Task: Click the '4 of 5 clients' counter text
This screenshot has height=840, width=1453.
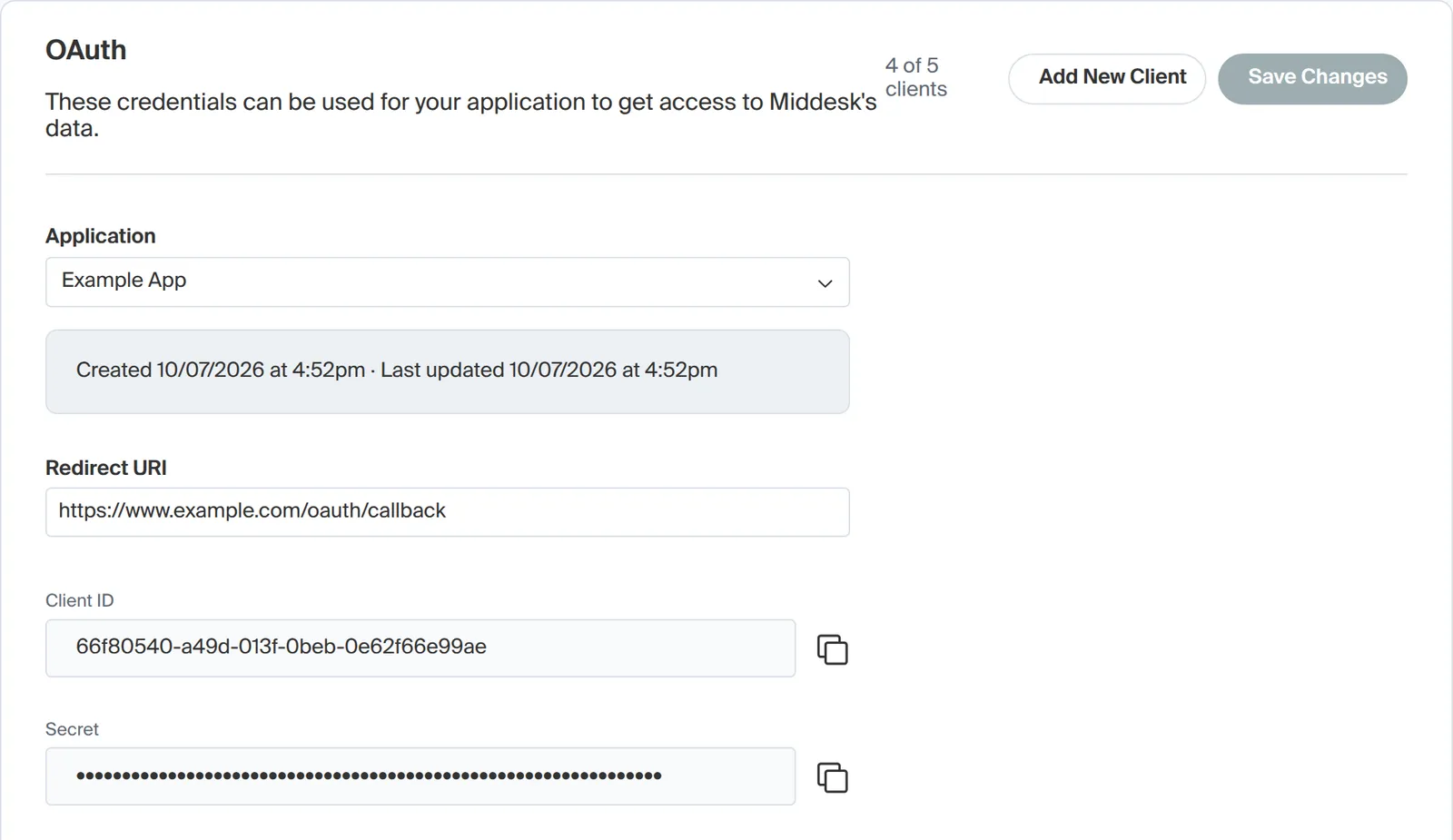Action: pos(915,77)
